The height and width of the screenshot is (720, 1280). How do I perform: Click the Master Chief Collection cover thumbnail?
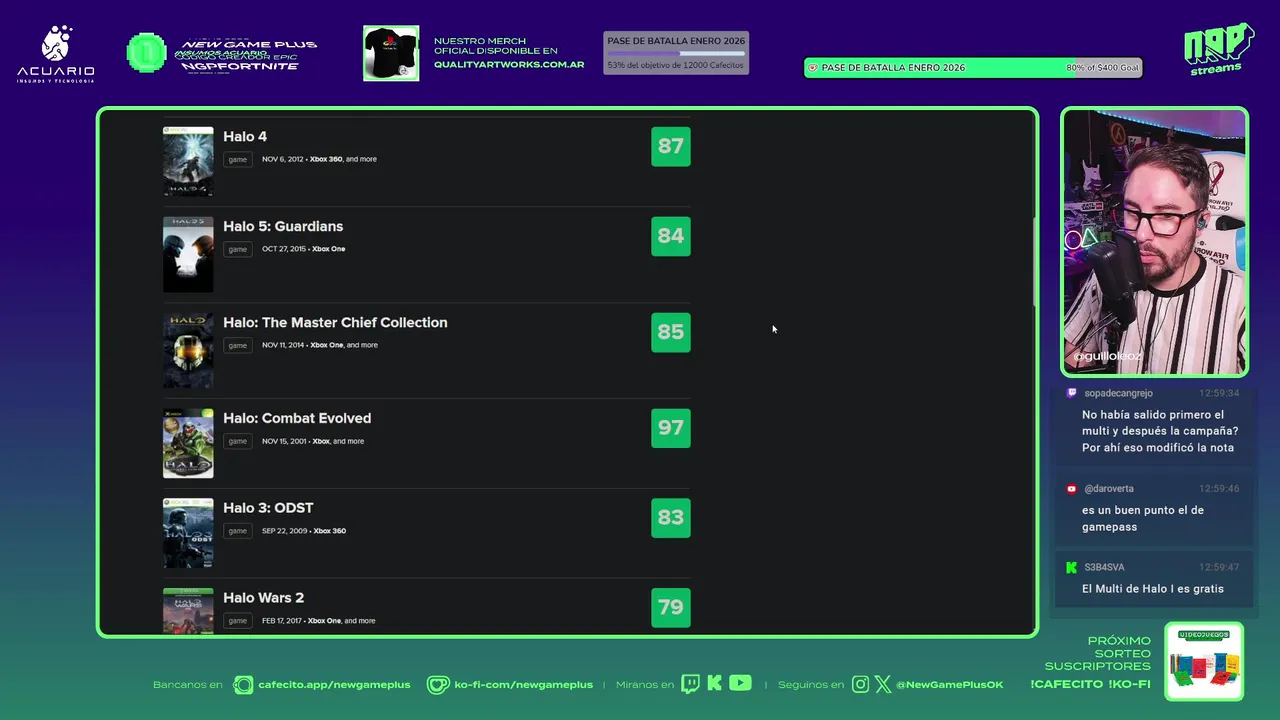click(x=188, y=351)
